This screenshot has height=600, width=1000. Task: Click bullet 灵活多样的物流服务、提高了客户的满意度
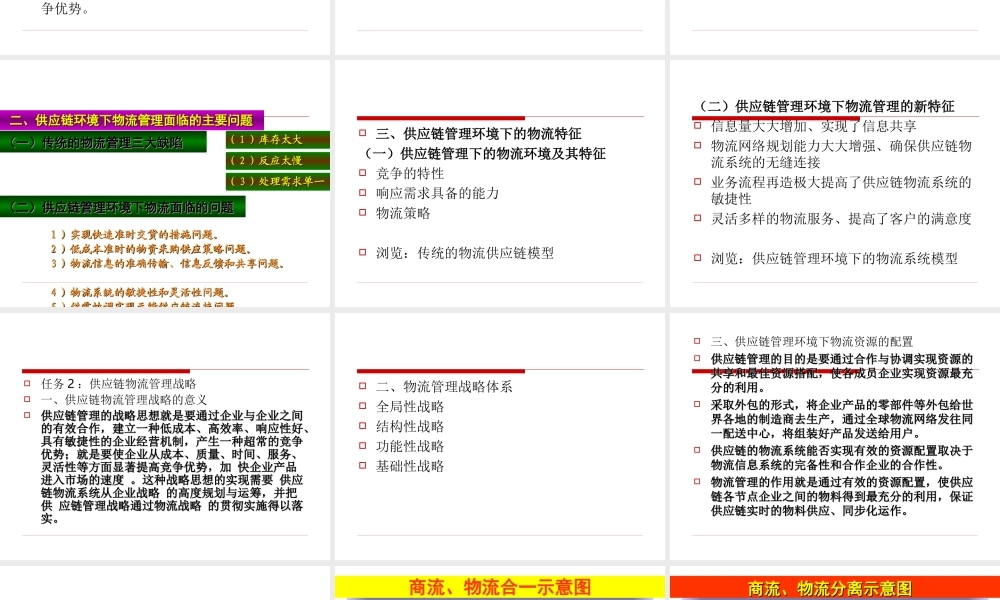[x=841, y=219]
